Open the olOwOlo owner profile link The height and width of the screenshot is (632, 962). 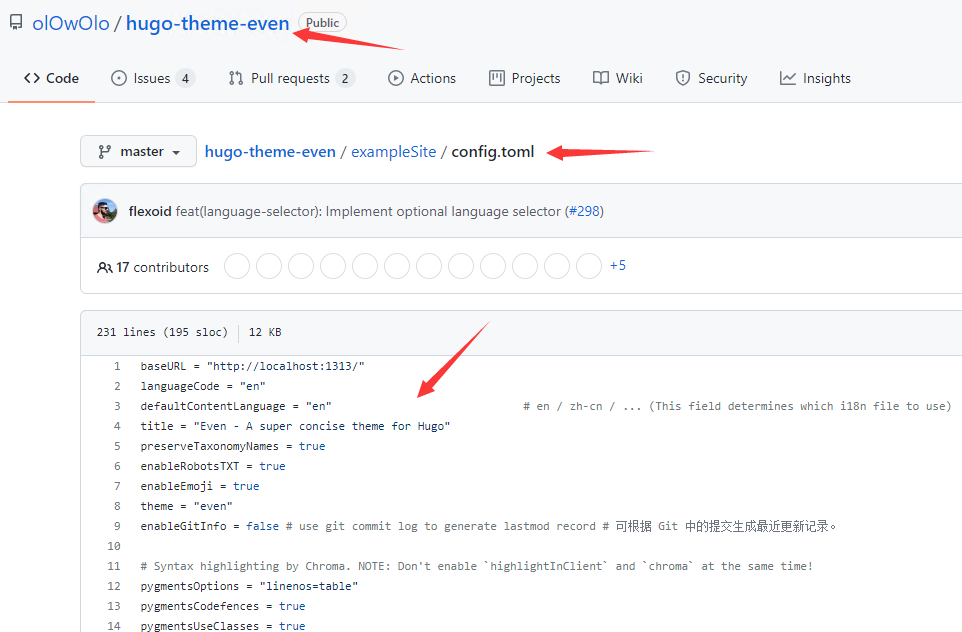[71, 23]
